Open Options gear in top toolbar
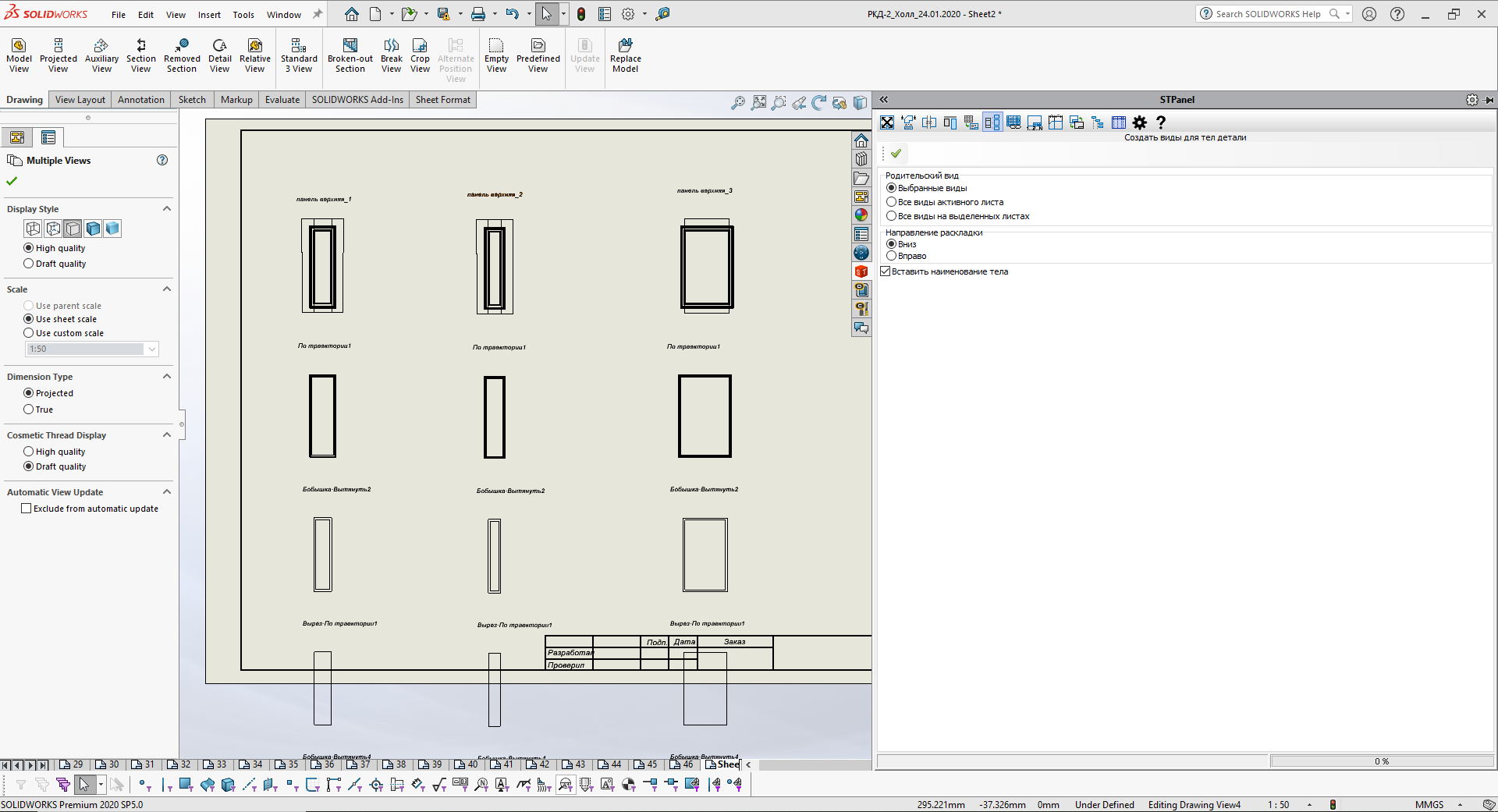Screen dimensions: 1498x812 tap(628, 14)
